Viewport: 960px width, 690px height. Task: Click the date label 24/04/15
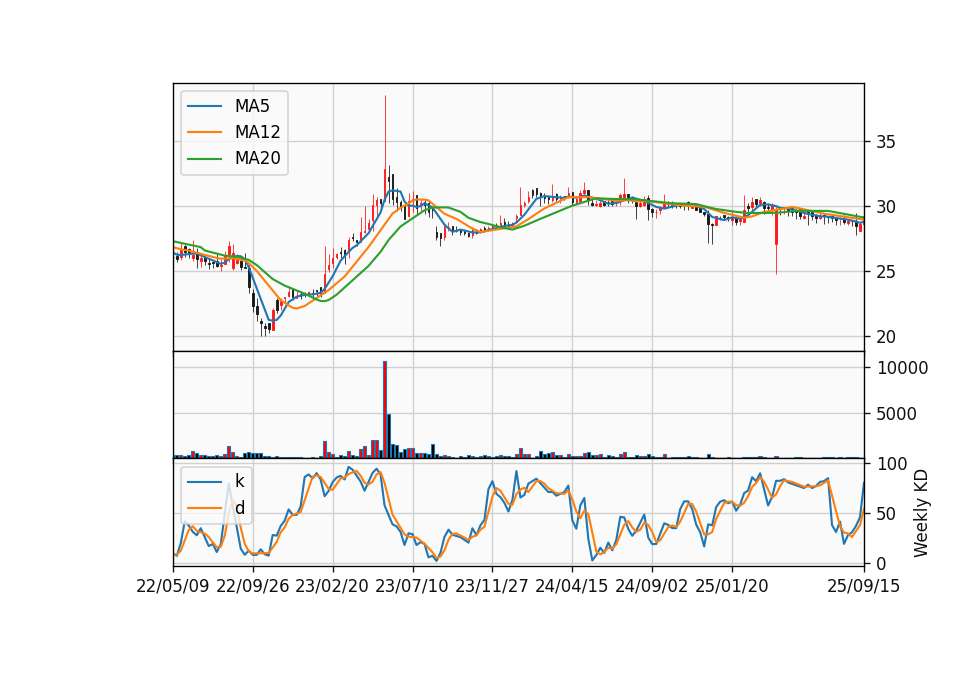[572, 586]
